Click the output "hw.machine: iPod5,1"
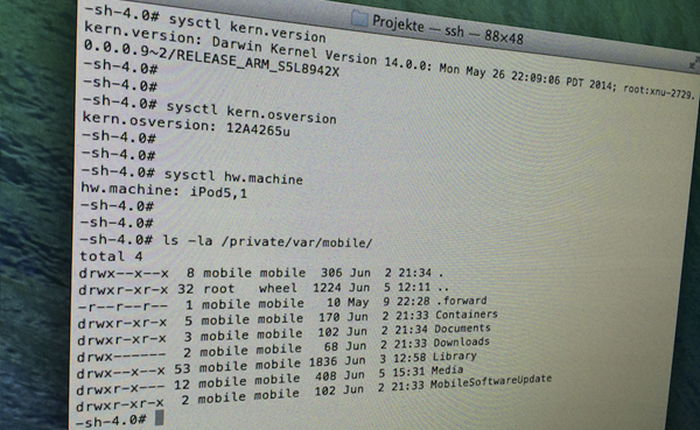 [x=164, y=191]
